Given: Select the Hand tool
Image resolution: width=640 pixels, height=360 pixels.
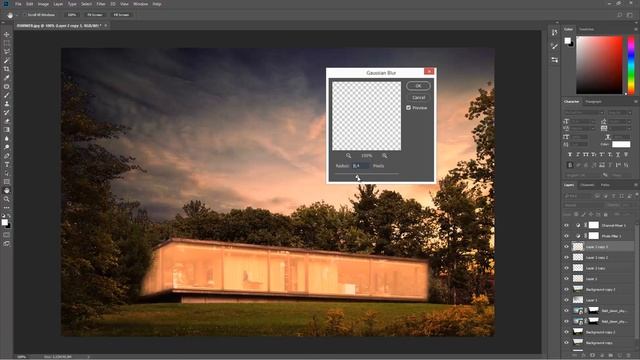Looking at the screenshot, I should 7,191.
